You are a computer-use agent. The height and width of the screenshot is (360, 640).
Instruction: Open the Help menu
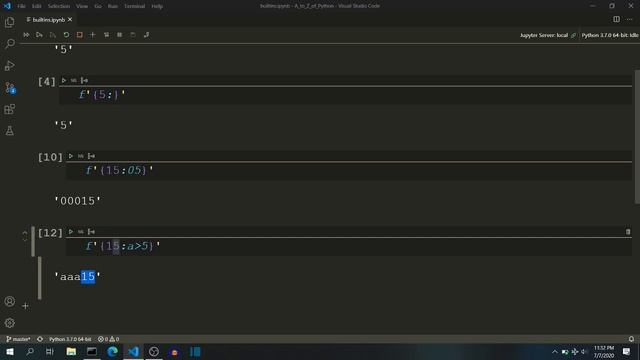click(x=157, y=6)
